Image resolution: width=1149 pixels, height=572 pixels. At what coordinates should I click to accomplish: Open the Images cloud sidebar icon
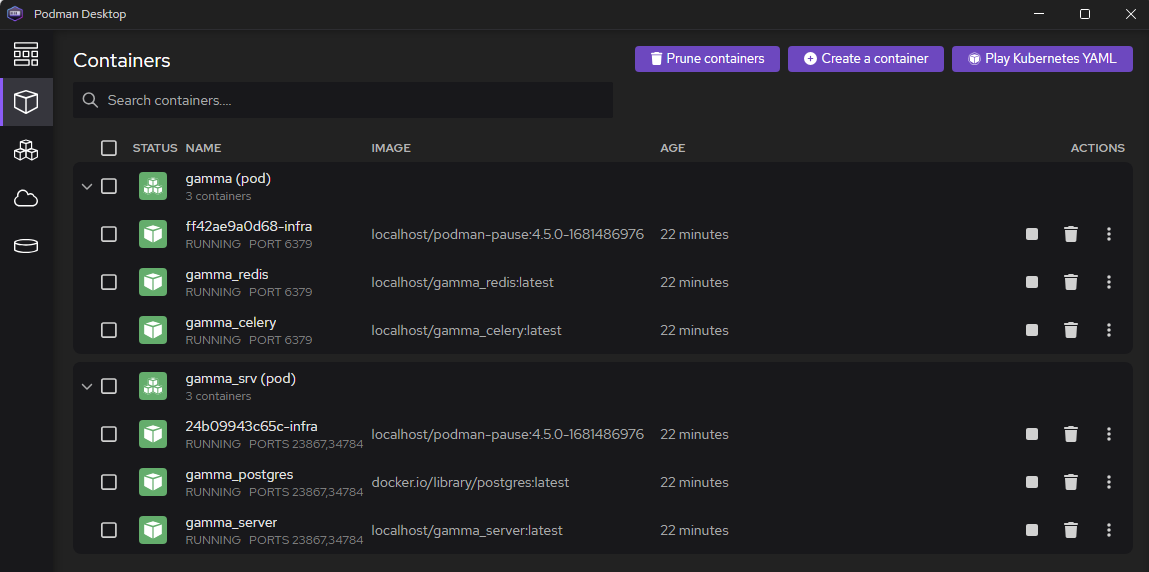point(26,198)
